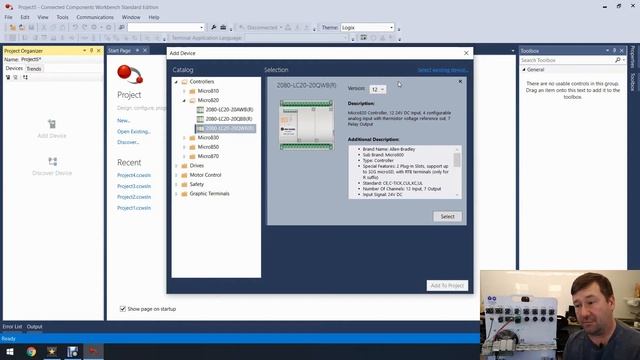The width and height of the screenshot is (640, 360).
Task: Open the File menu
Action: (8, 17)
